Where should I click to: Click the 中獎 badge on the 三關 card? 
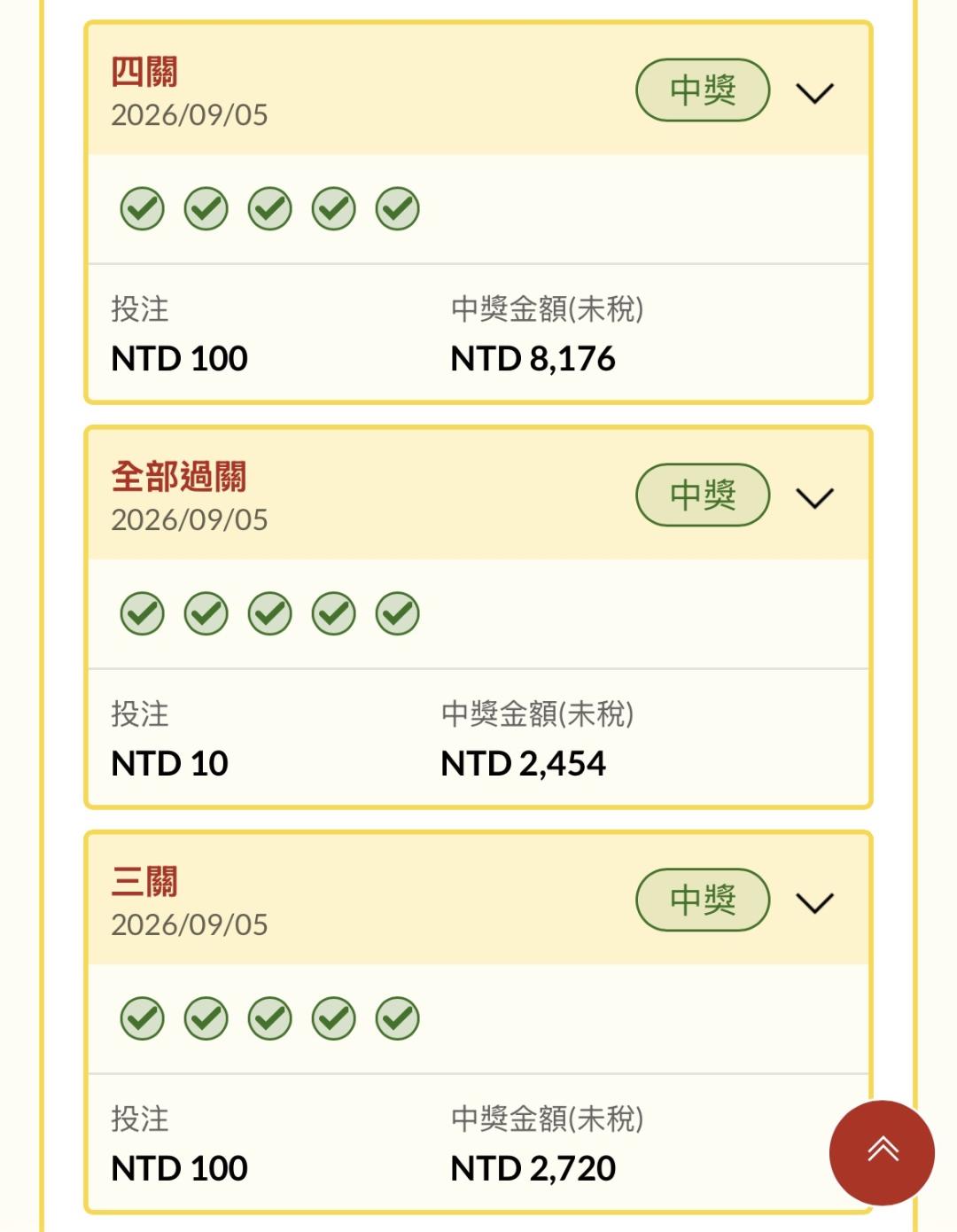(x=703, y=900)
